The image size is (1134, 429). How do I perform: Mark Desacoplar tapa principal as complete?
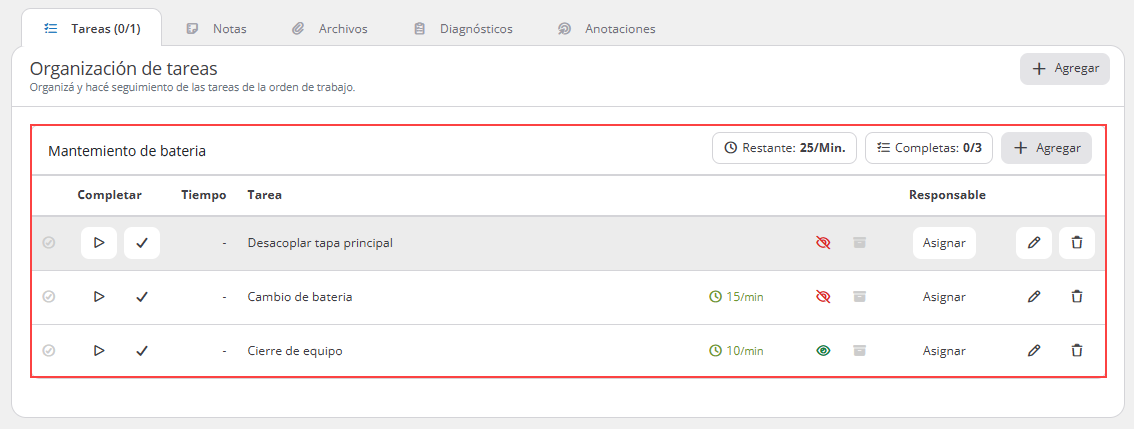pyautogui.click(x=142, y=243)
